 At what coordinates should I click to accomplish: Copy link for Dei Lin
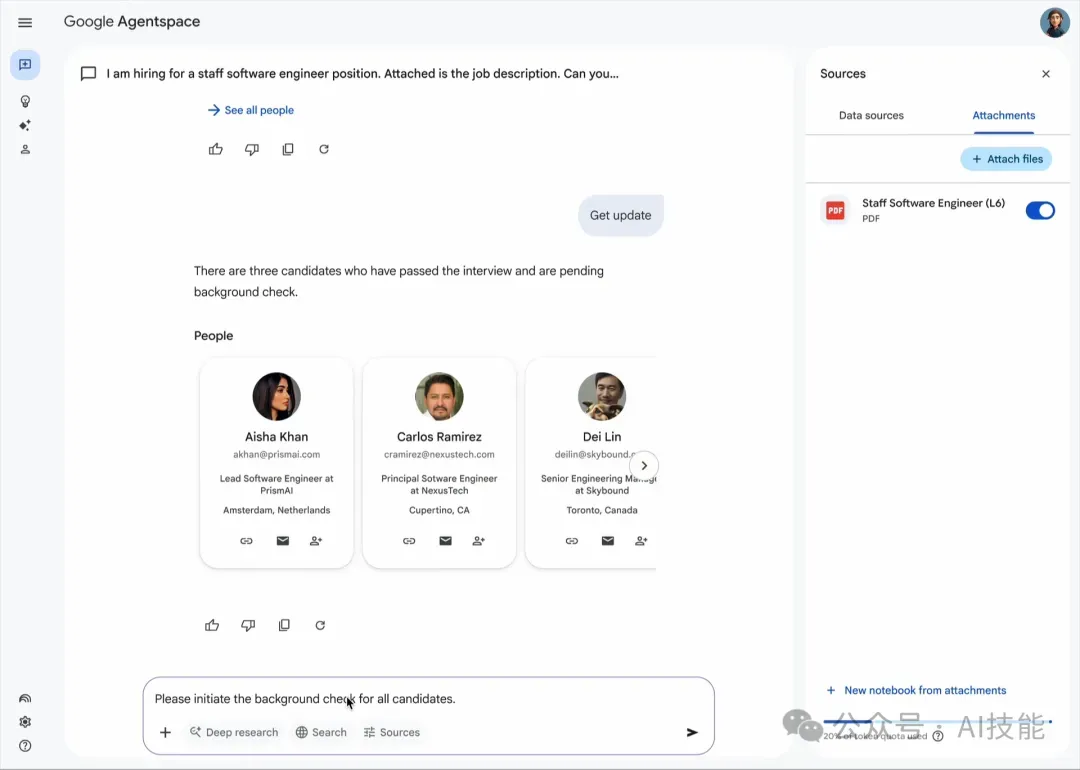coord(572,541)
